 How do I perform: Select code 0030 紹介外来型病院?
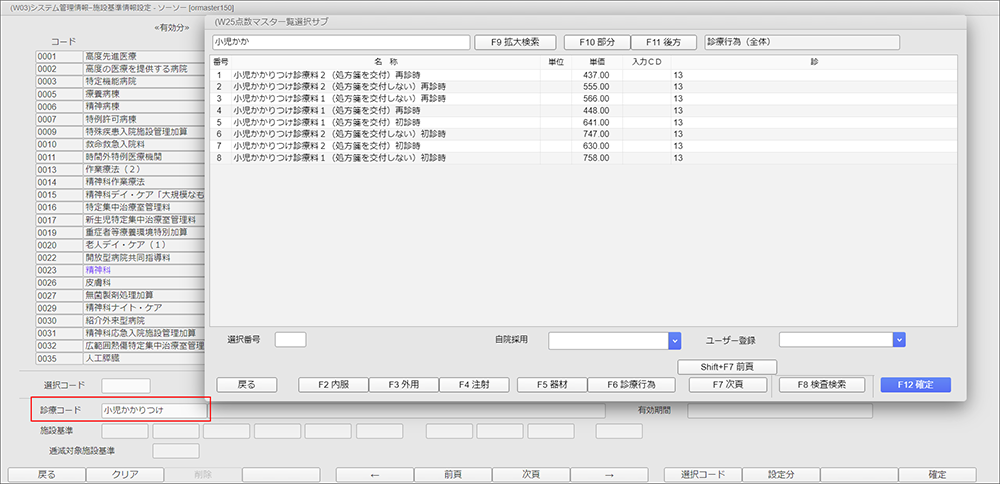tap(120, 320)
